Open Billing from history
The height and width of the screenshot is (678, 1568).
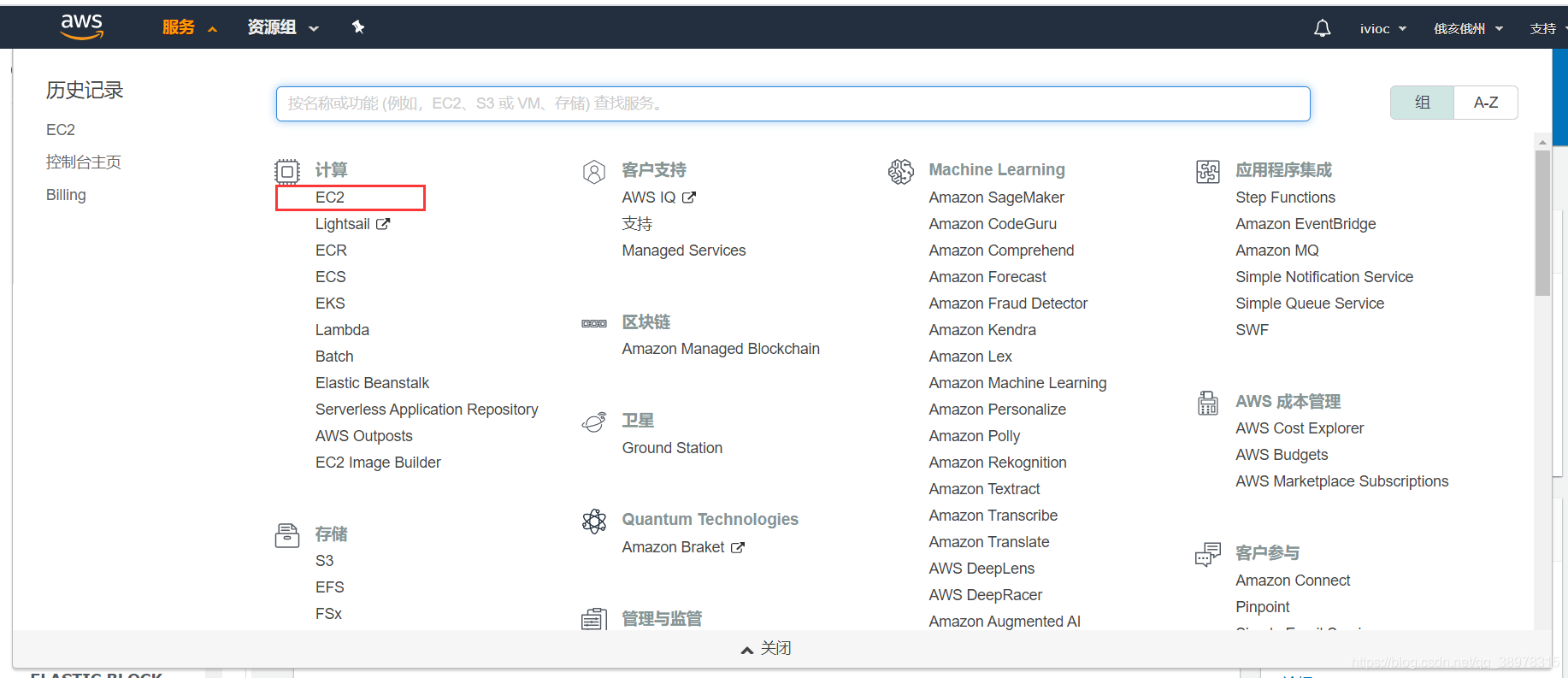(66, 195)
